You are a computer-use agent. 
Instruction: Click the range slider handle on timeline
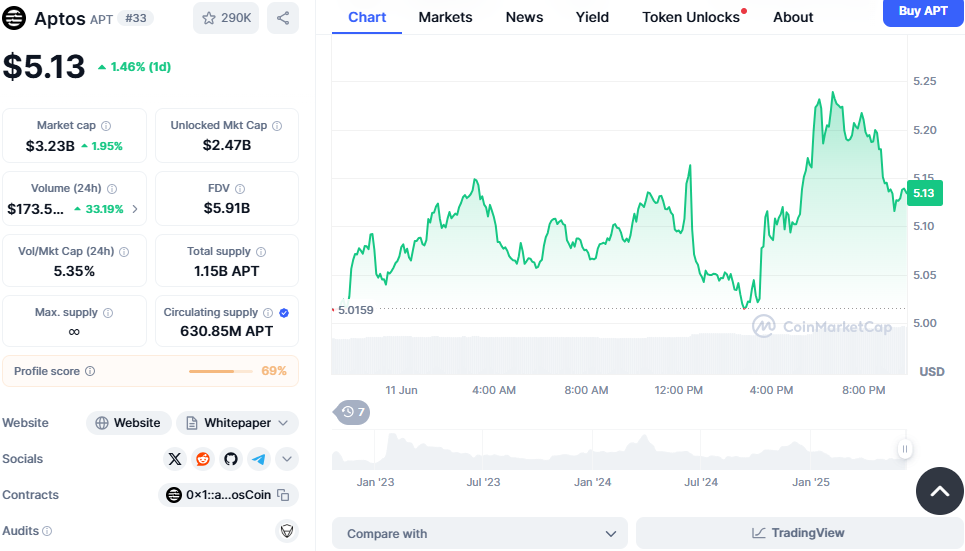(905, 449)
